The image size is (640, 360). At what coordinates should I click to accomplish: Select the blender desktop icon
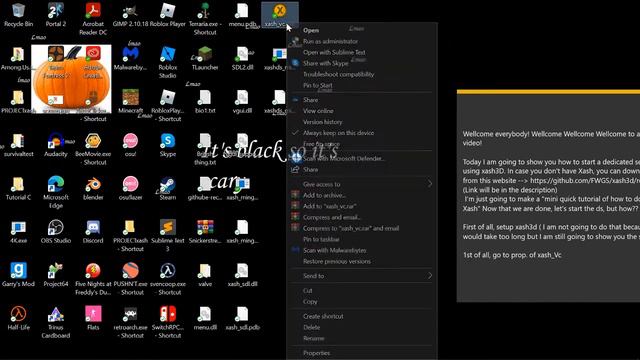(x=93, y=188)
